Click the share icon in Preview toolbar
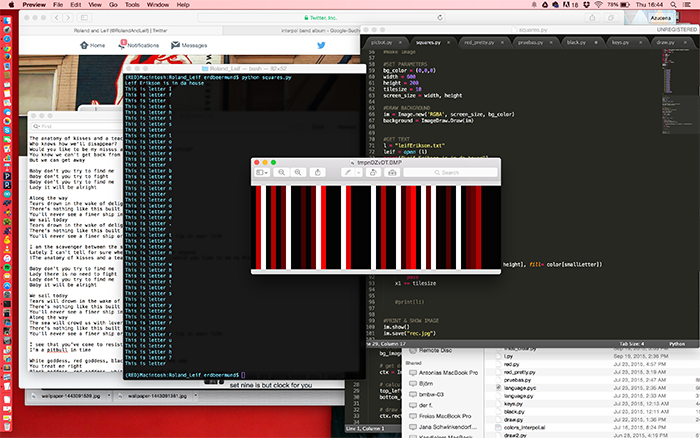 319,173
